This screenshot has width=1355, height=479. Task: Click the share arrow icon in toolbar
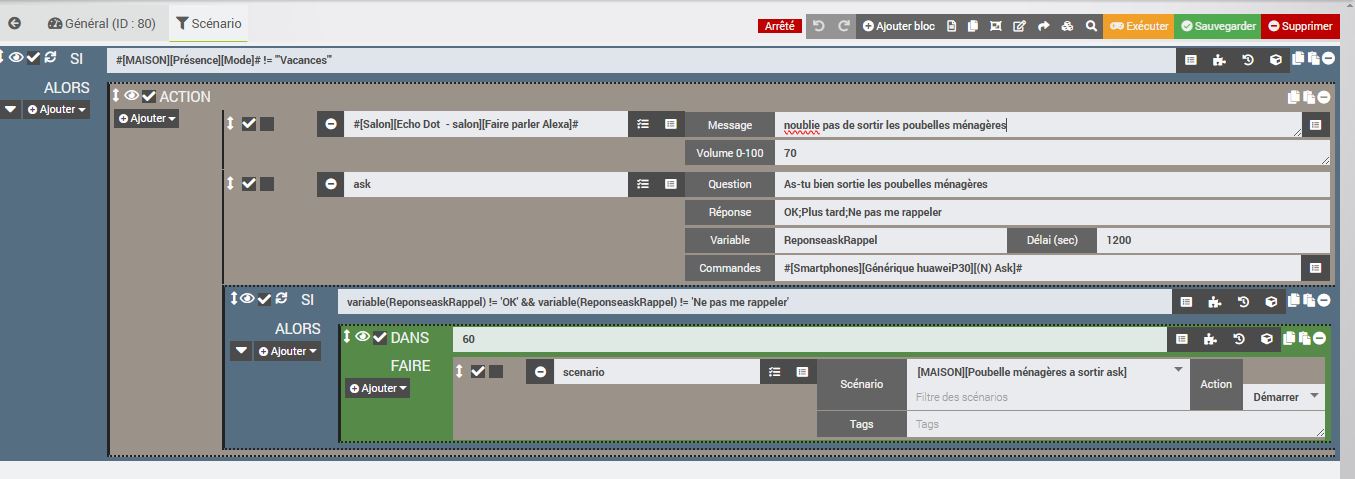click(1043, 26)
